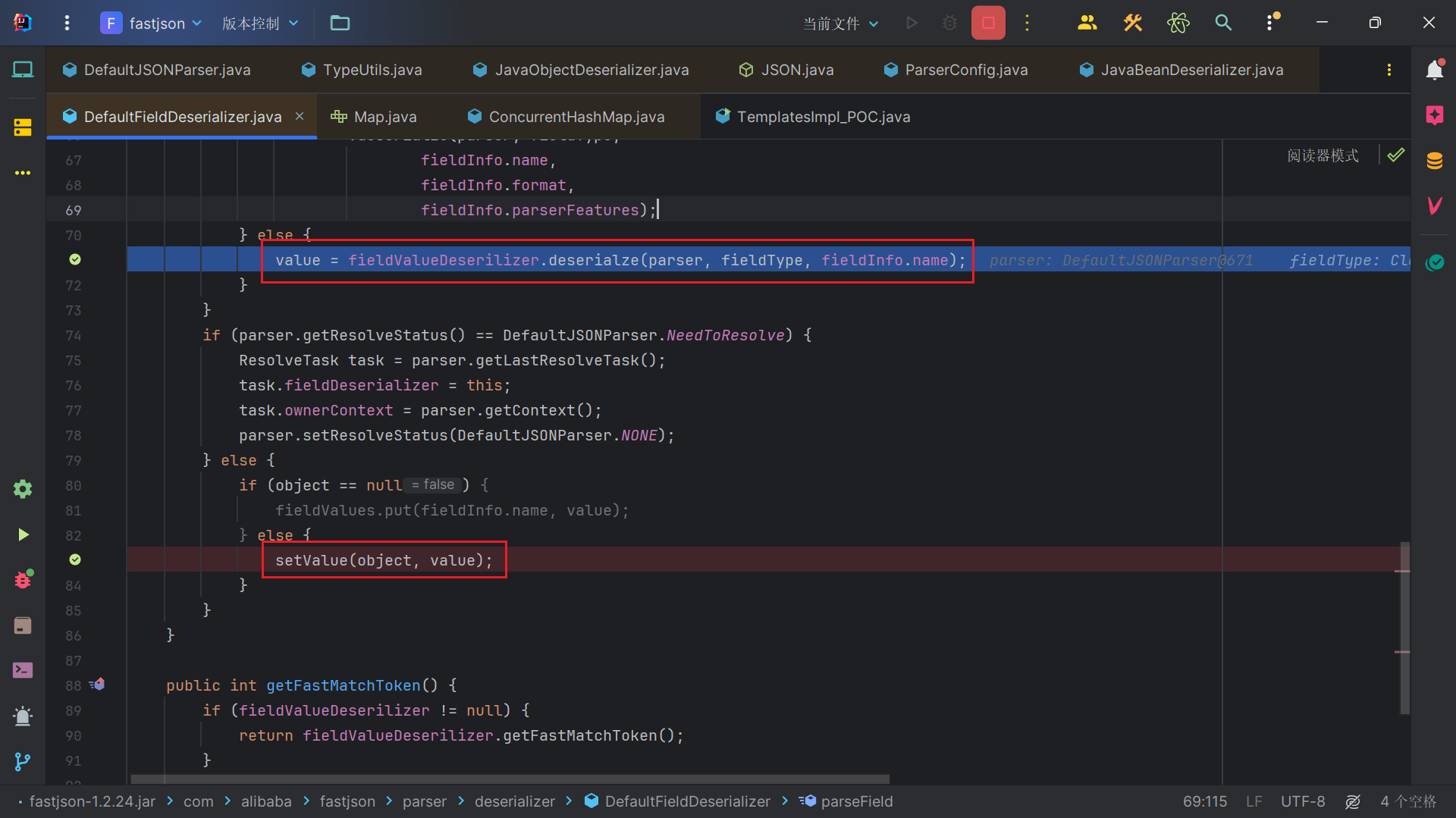1456x818 pixels.
Task: Show more tool windows (three dots) in left sidebar
Action: (x=23, y=173)
